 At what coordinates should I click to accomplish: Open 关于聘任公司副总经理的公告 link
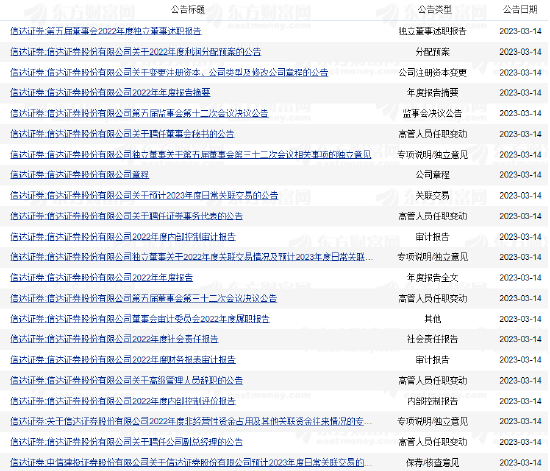[126, 442]
